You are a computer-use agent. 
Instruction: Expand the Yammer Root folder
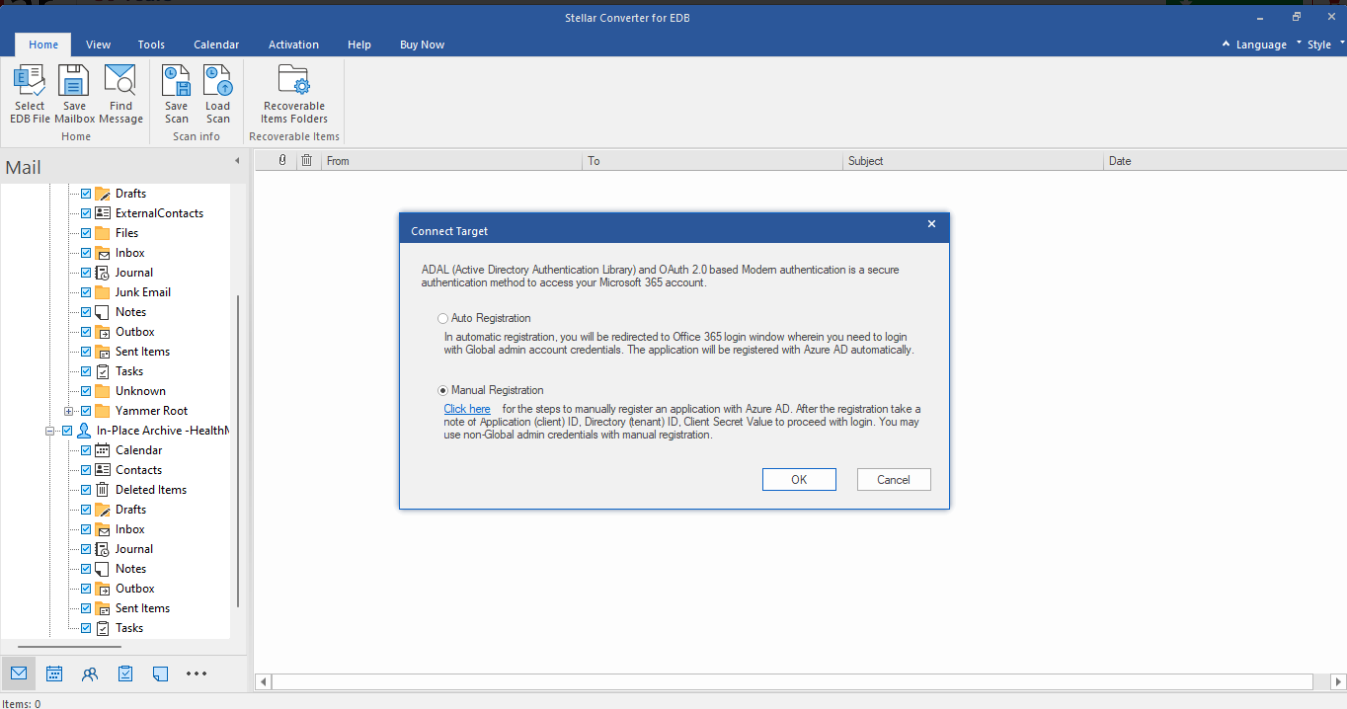pyautogui.click(x=68, y=411)
